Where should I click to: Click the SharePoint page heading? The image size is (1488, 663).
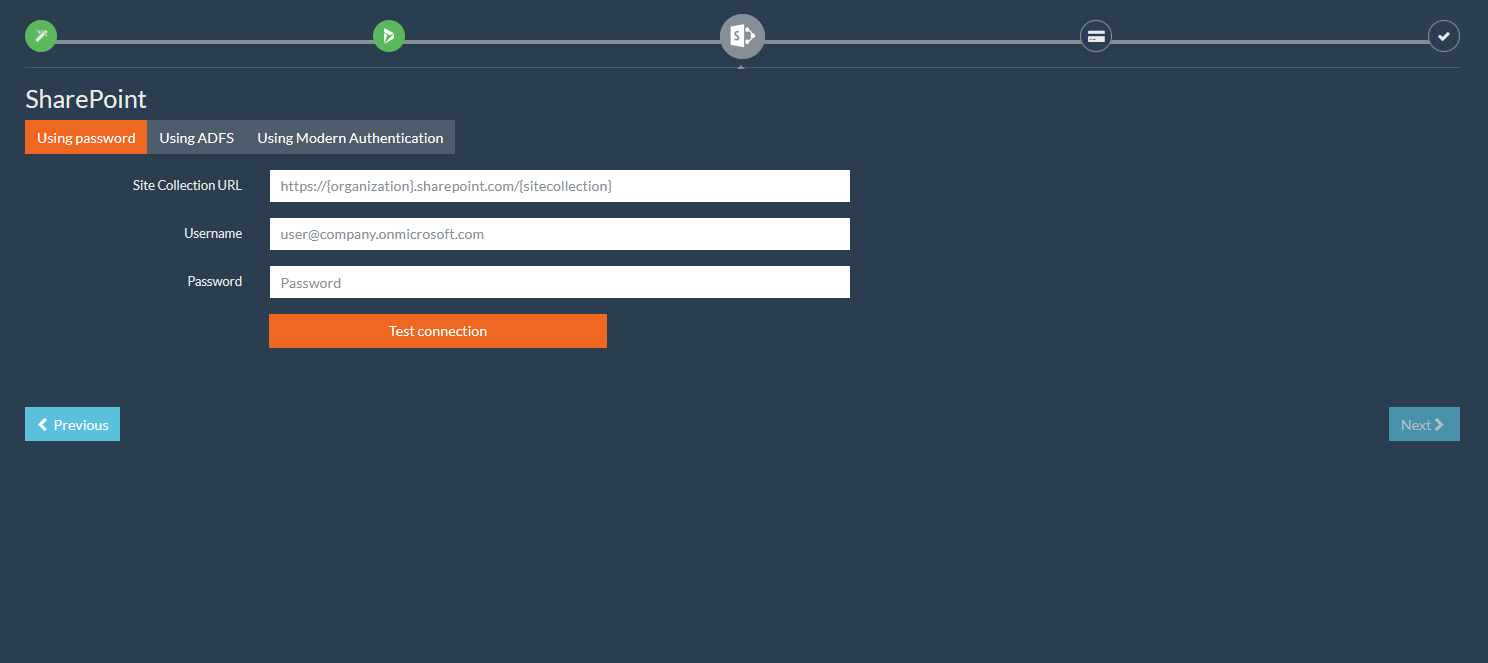pos(86,99)
